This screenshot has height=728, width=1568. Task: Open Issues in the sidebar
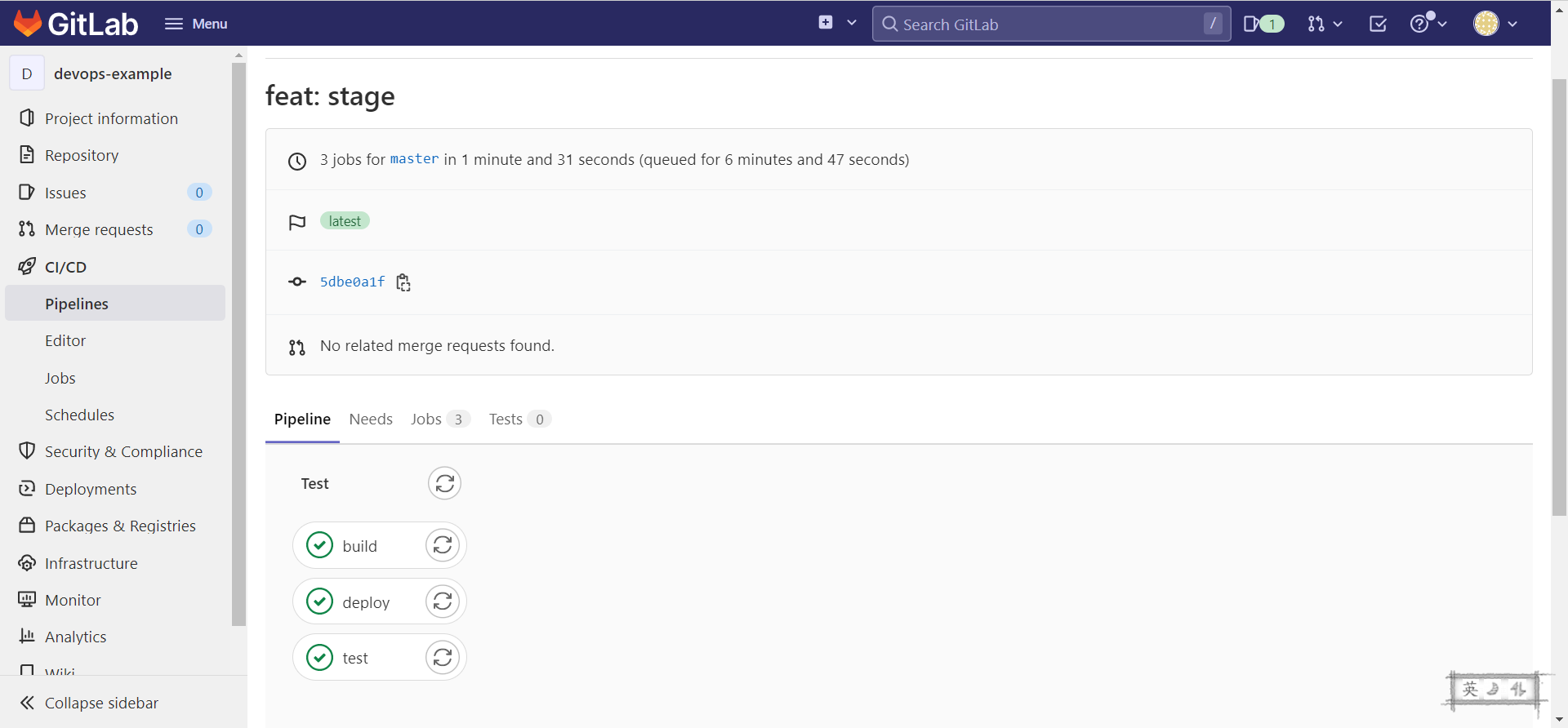[65, 193]
